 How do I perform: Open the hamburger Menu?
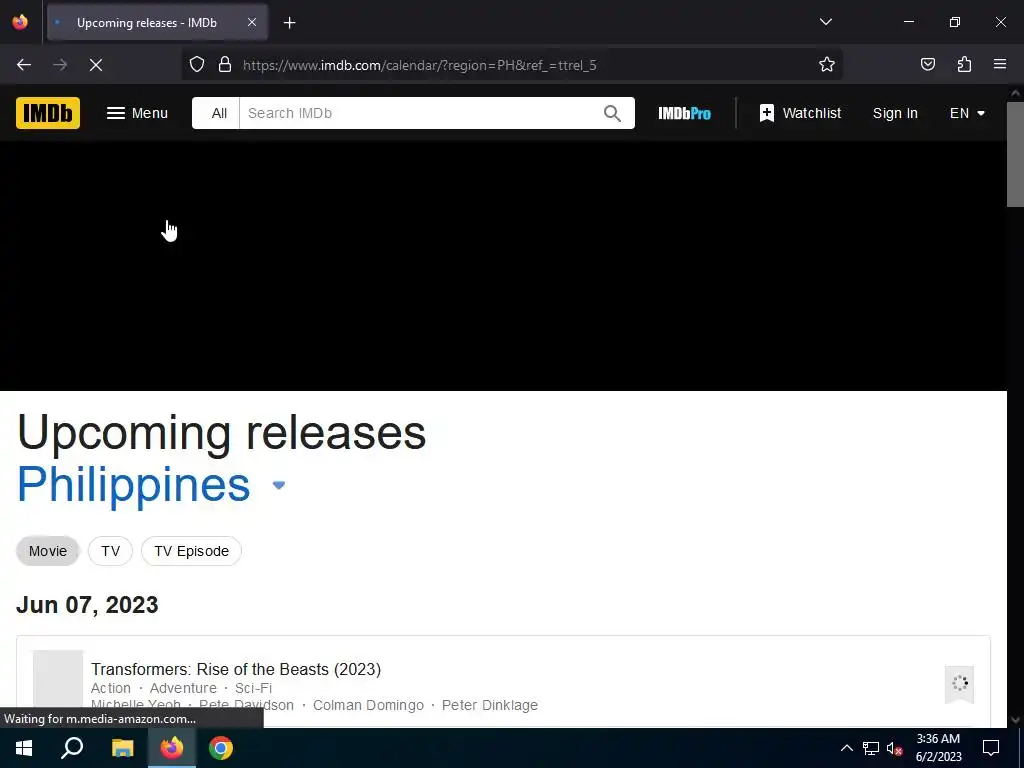point(137,113)
